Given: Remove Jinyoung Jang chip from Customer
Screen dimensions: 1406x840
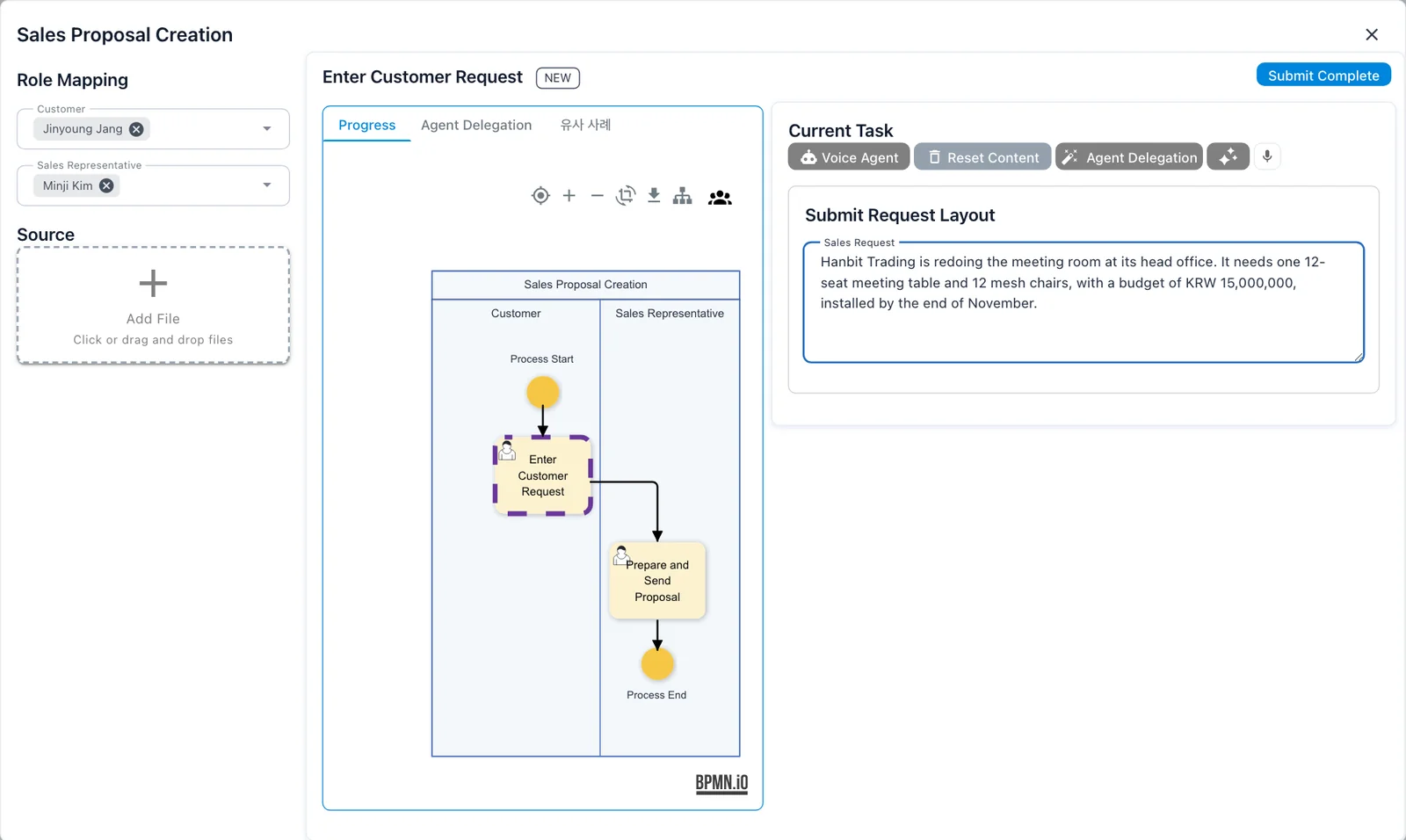Looking at the screenshot, I should [136, 129].
